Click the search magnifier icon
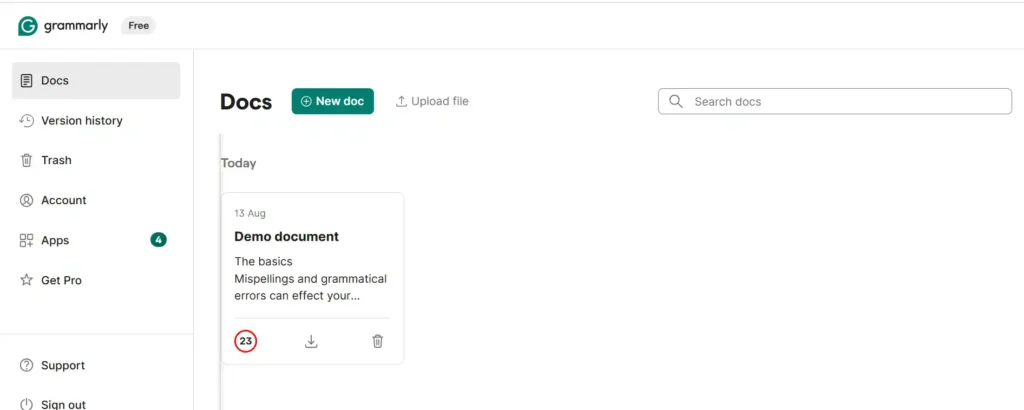This screenshot has height=410, width=1024. (x=677, y=101)
